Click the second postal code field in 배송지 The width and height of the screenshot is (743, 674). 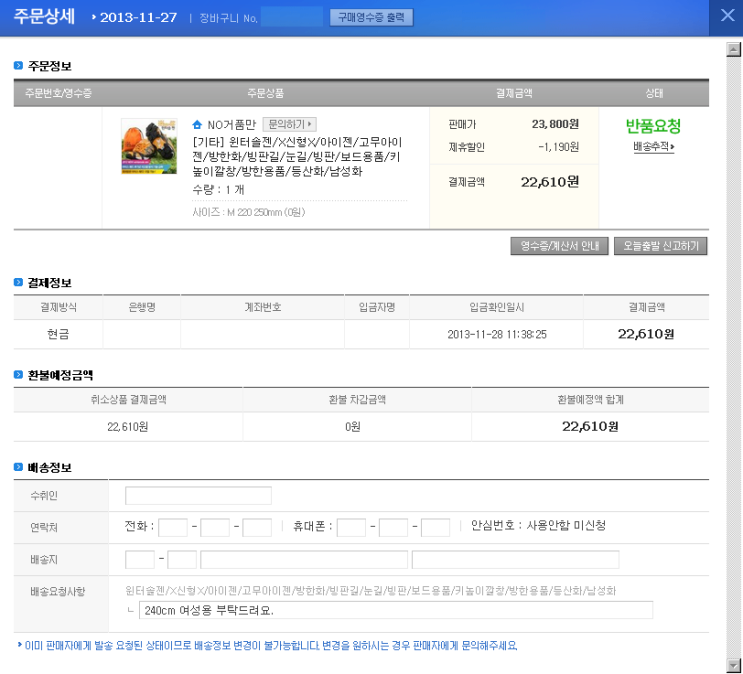pyautogui.click(x=182, y=559)
